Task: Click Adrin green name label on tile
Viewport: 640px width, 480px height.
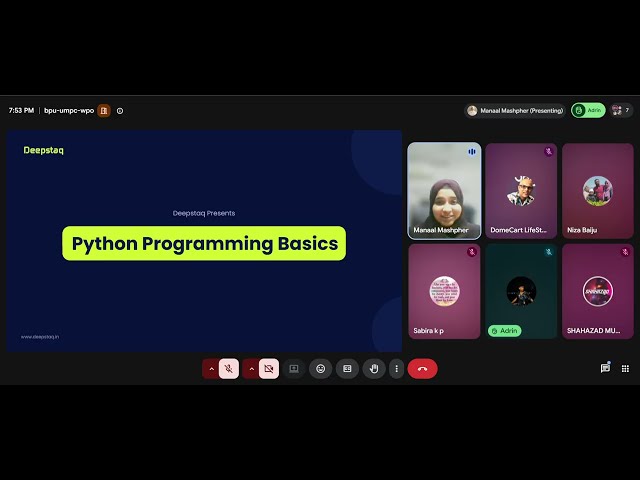Action: tap(504, 331)
